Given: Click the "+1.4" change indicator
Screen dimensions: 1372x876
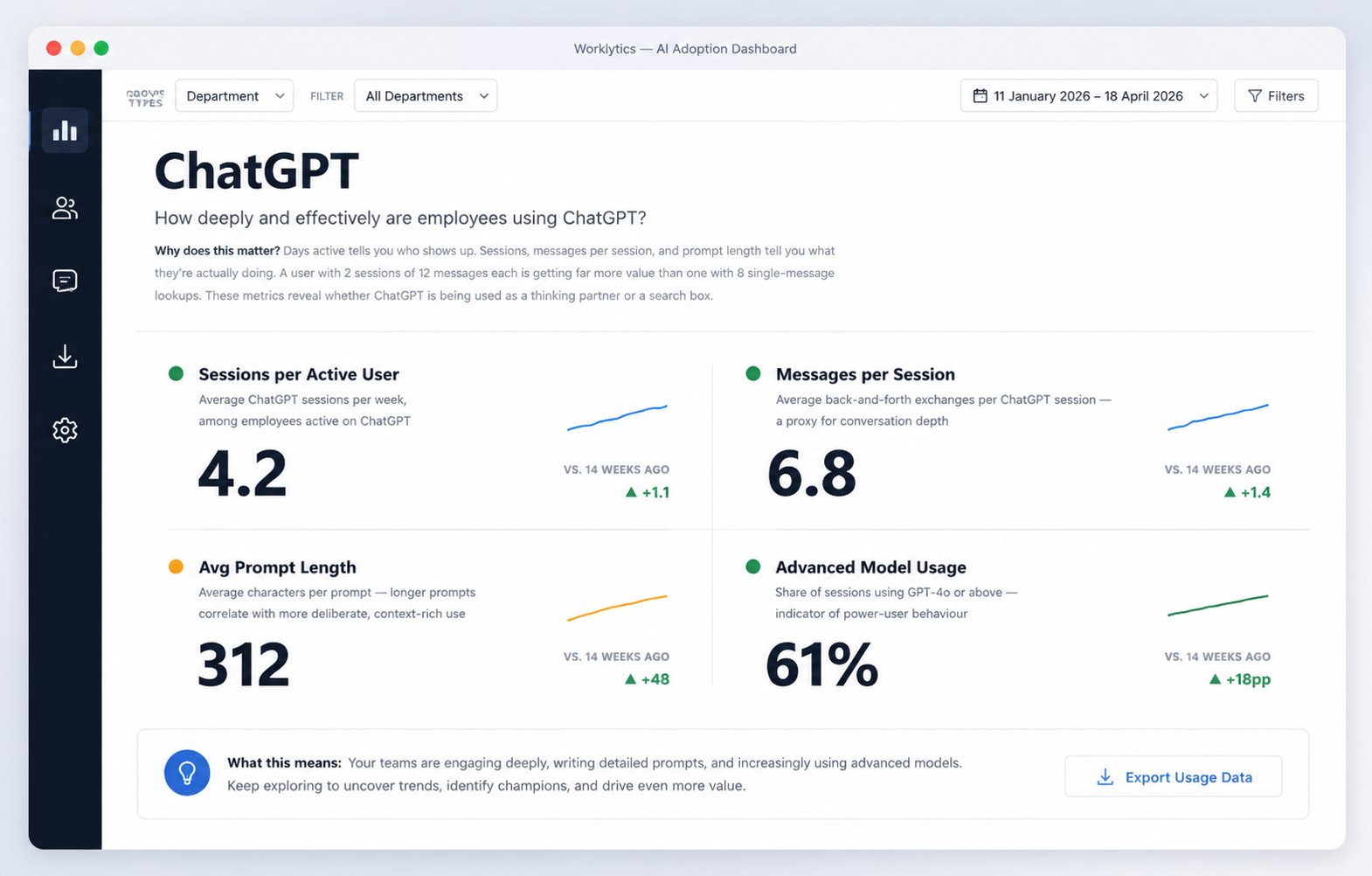Looking at the screenshot, I should (x=1247, y=492).
